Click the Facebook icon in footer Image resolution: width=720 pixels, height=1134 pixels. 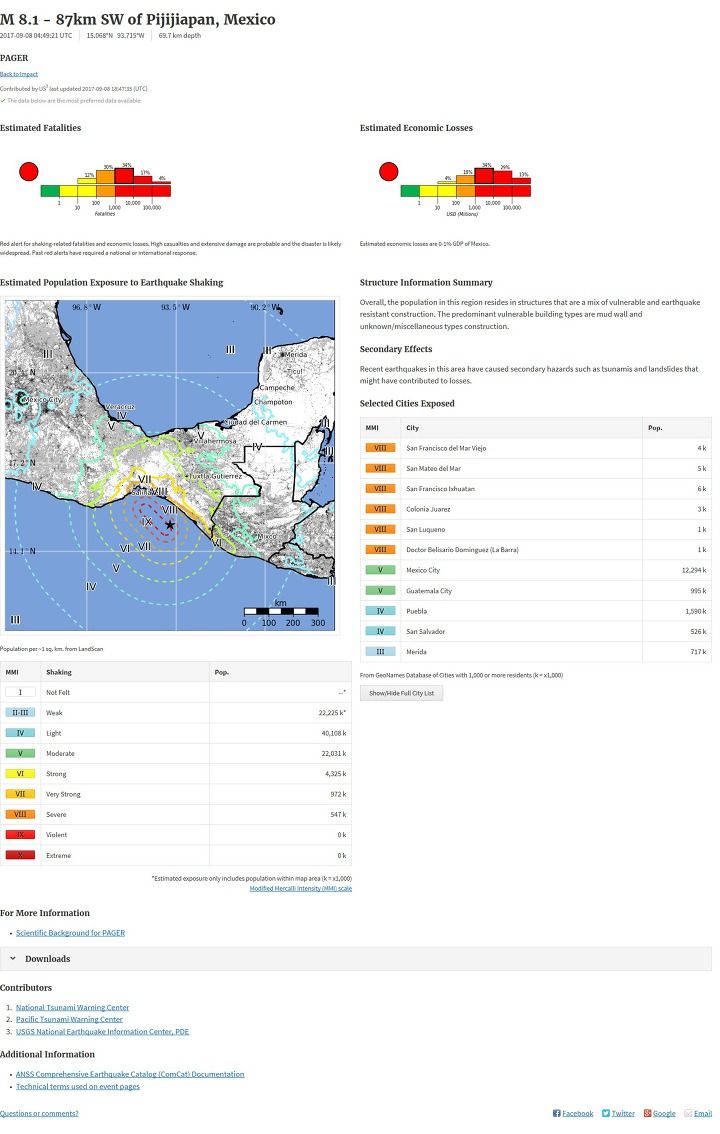coord(557,1113)
